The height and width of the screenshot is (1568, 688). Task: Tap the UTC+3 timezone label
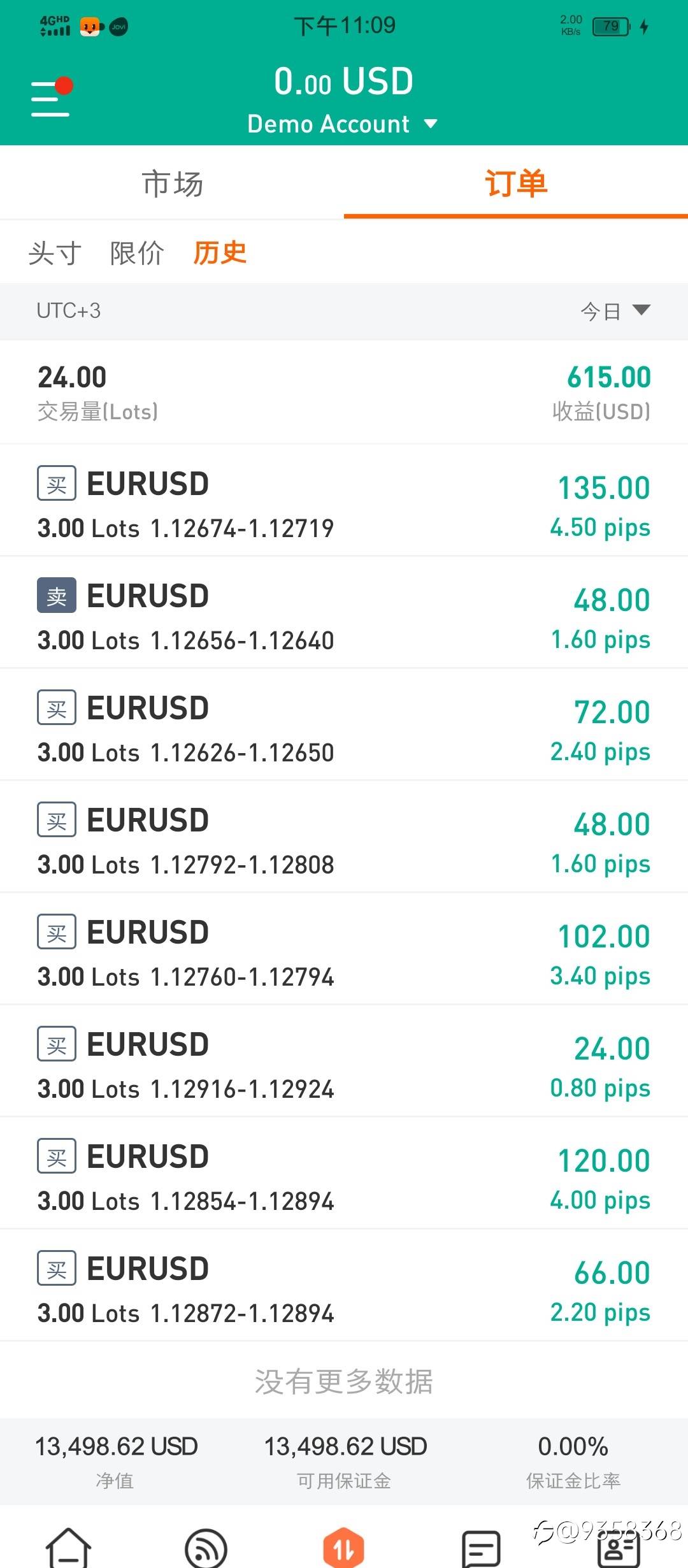(69, 311)
